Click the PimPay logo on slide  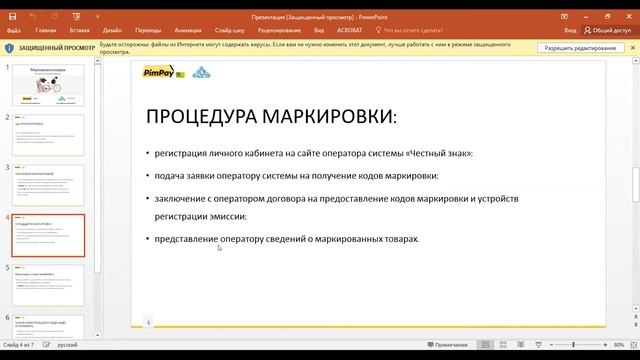pyautogui.click(x=163, y=72)
